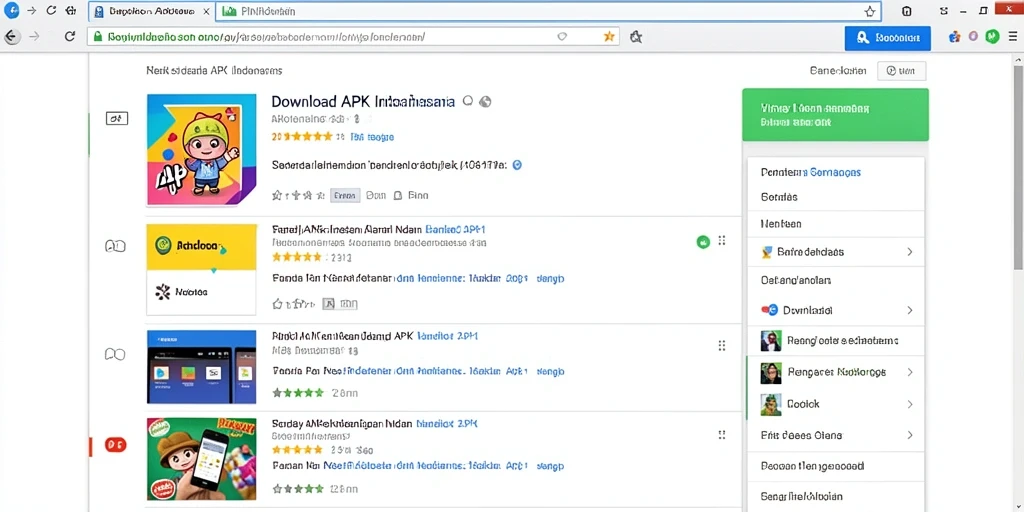This screenshot has height=512, width=1024.
Task: Click the blue Boobeiaan toolbar button
Action: 888,38
